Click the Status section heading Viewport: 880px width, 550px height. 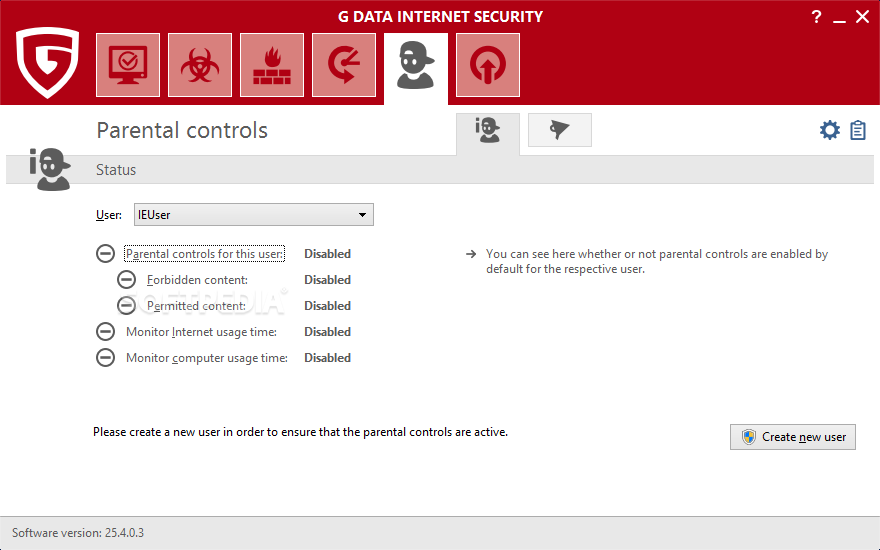click(116, 169)
